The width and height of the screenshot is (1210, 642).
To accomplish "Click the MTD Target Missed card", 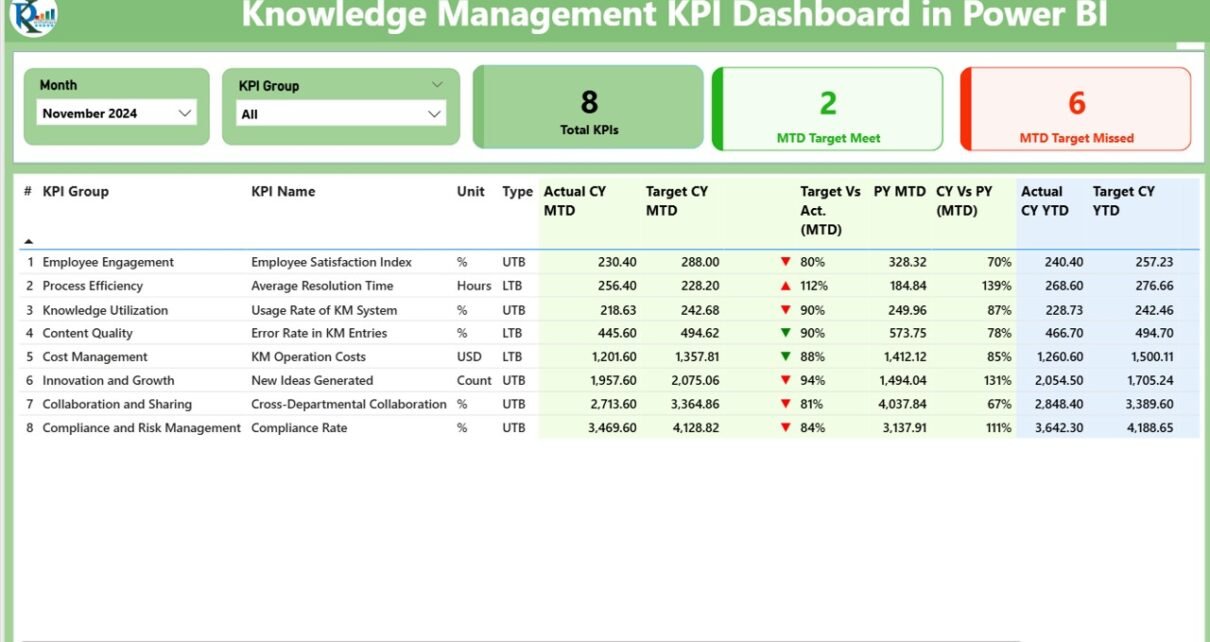I will 1076,109.
